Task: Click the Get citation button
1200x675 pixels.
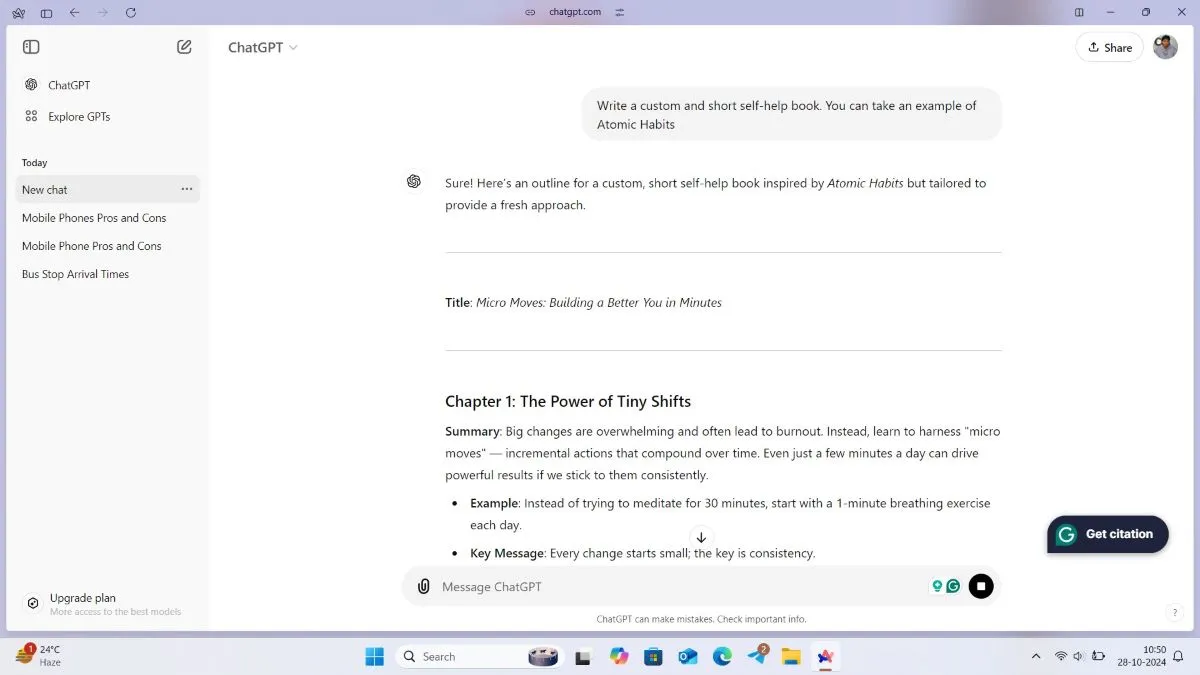Action: point(1108,534)
